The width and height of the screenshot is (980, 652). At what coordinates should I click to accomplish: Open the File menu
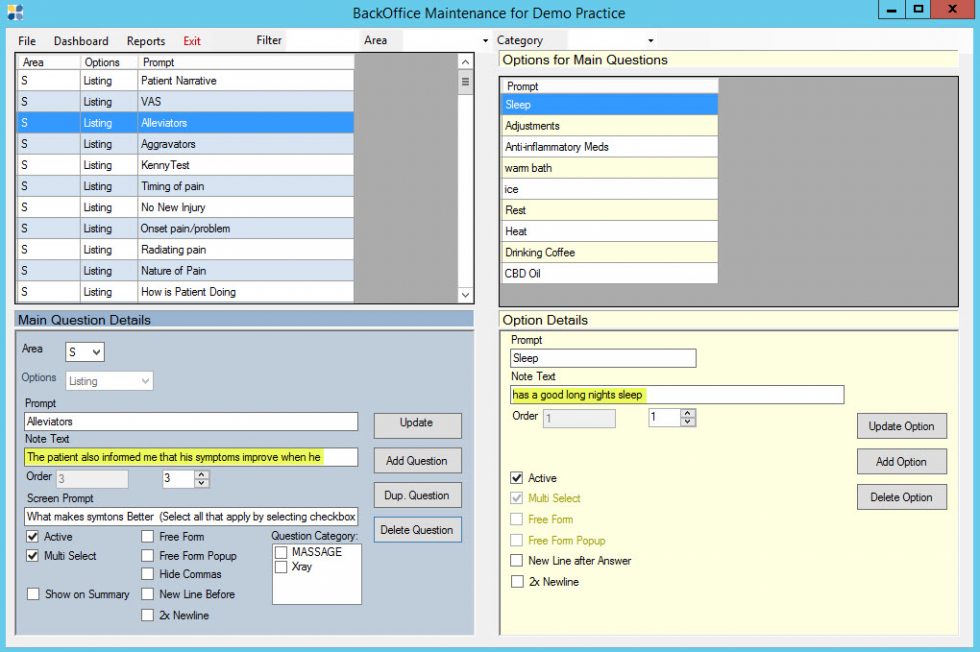click(x=26, y=41)
